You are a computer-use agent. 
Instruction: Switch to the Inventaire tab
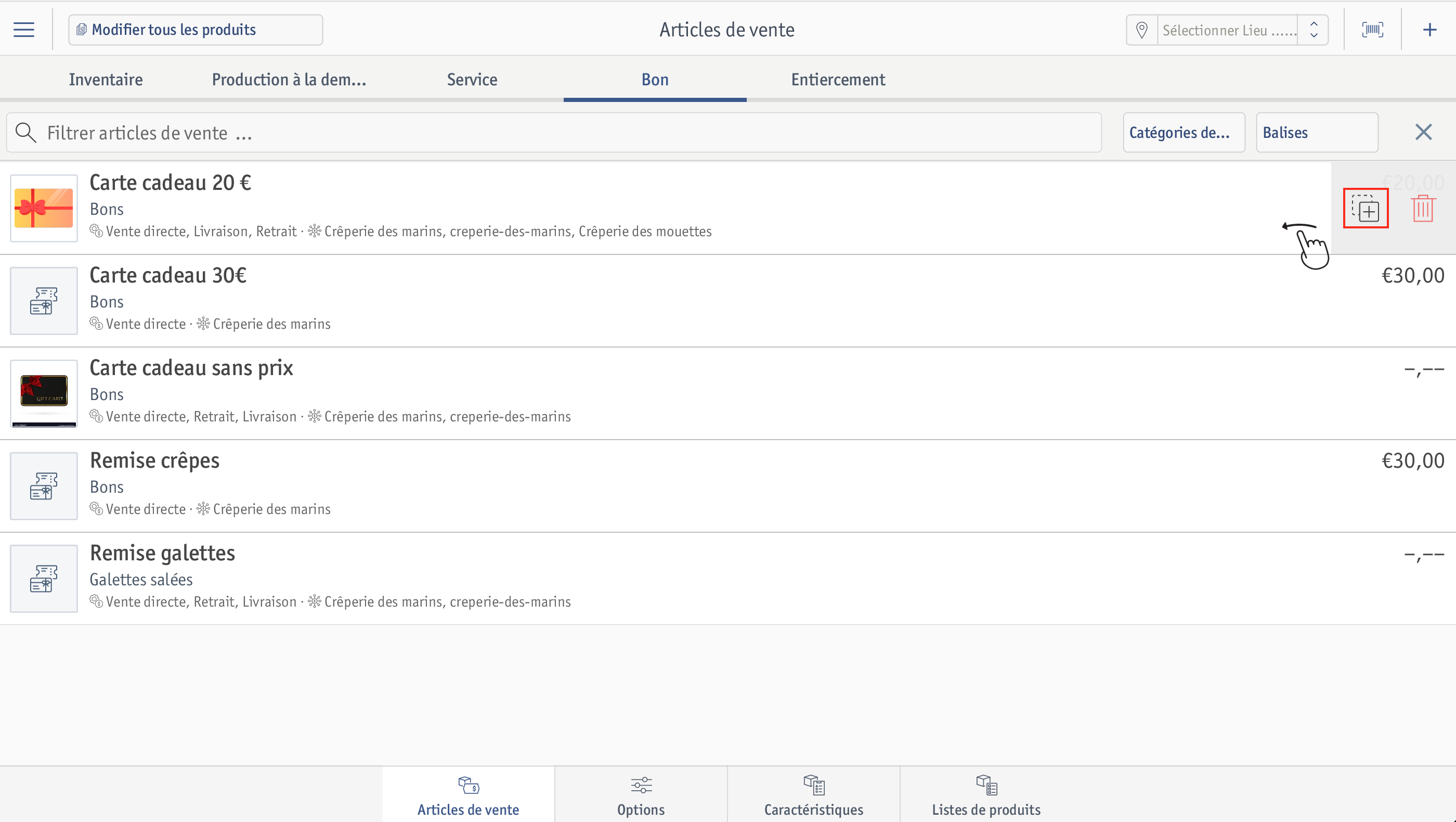tap(106, 79)
